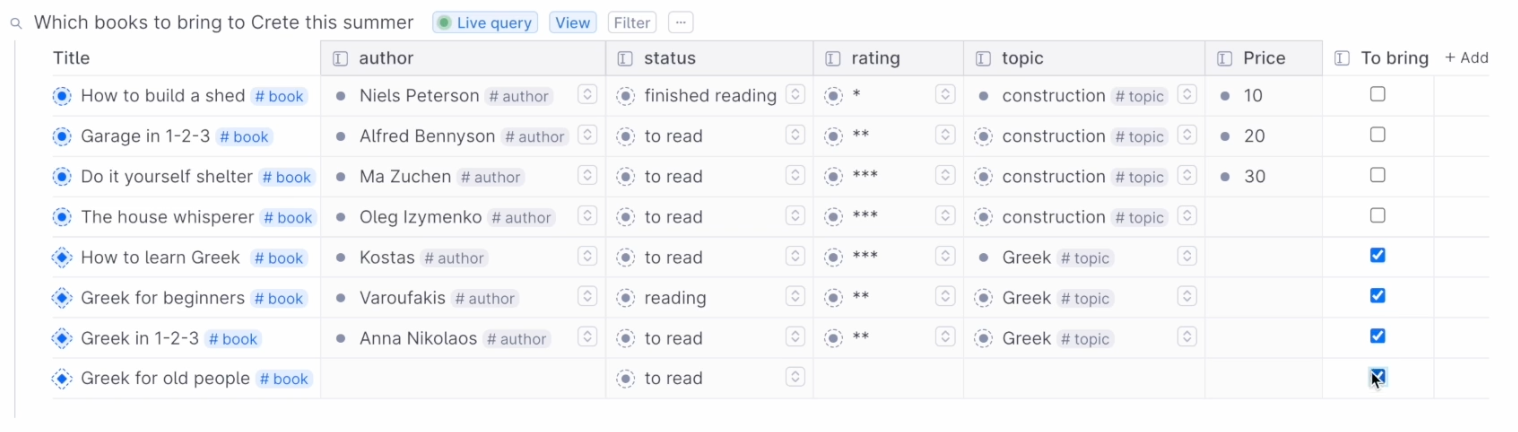Click the status bullet icon next to finished reading

coord(626,96)
